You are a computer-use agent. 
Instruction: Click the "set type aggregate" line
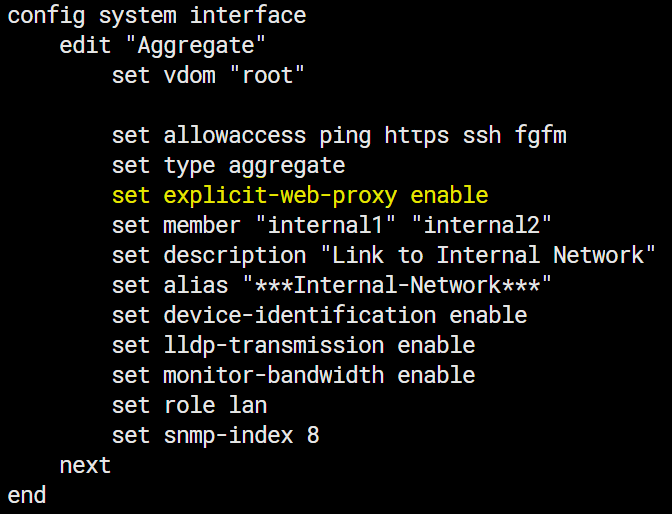pos(228,165)
